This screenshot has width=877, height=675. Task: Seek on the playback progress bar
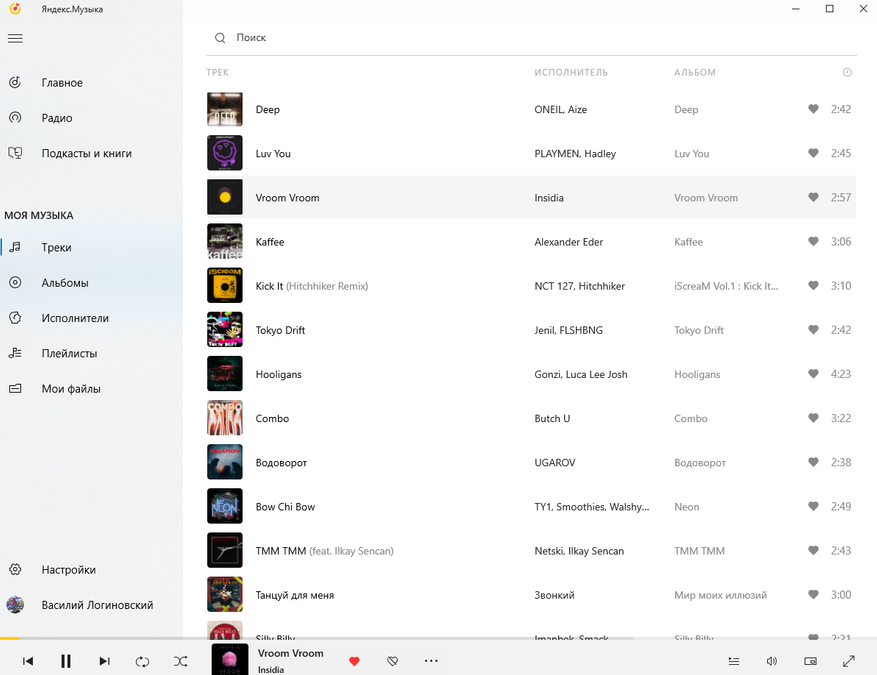click(438, 638)
